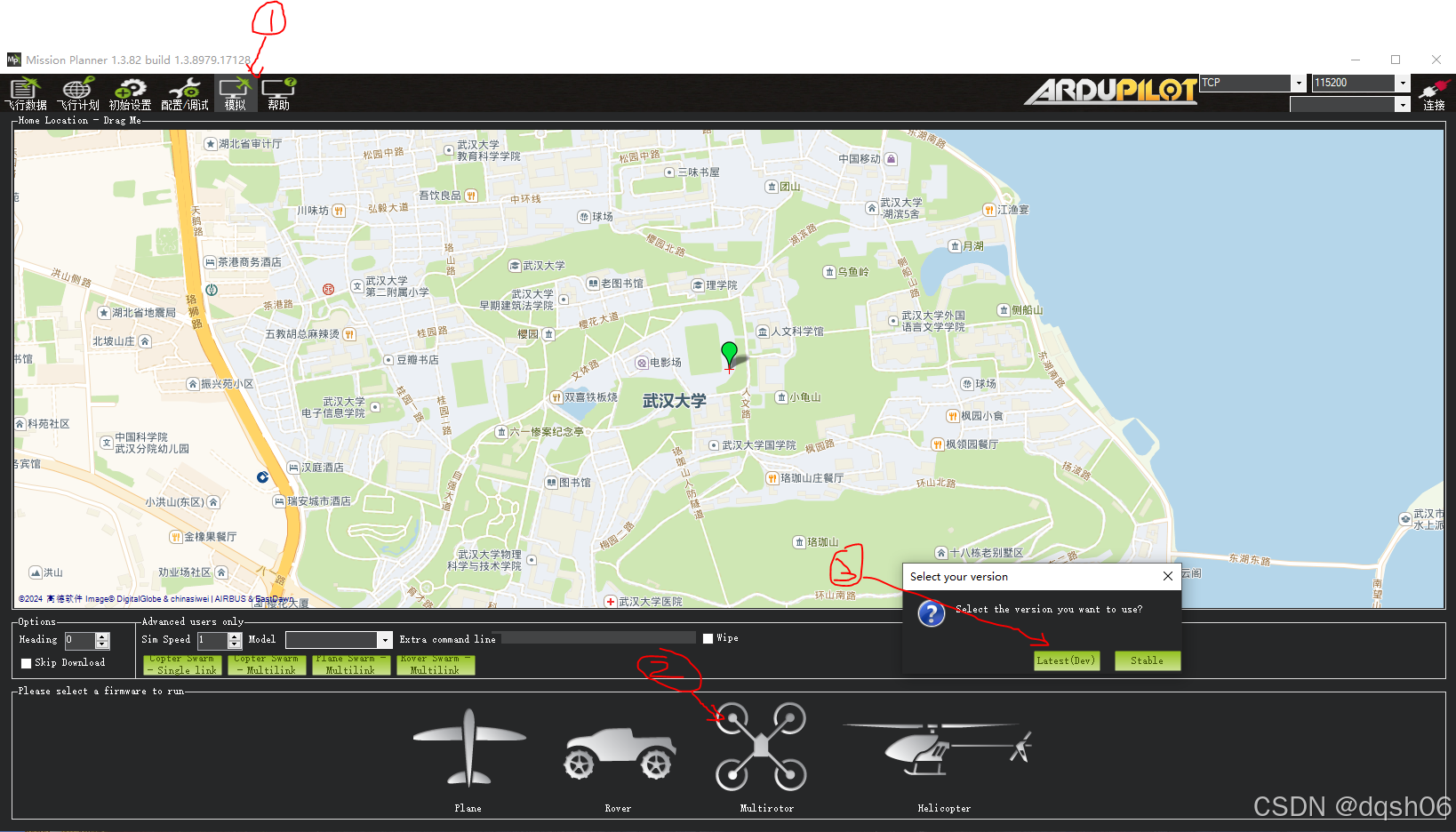Image resolution: width=1456 pixels, height=832 pixels.
Task: Click the Mission Planner title bar icon
Action: (13, 60)
